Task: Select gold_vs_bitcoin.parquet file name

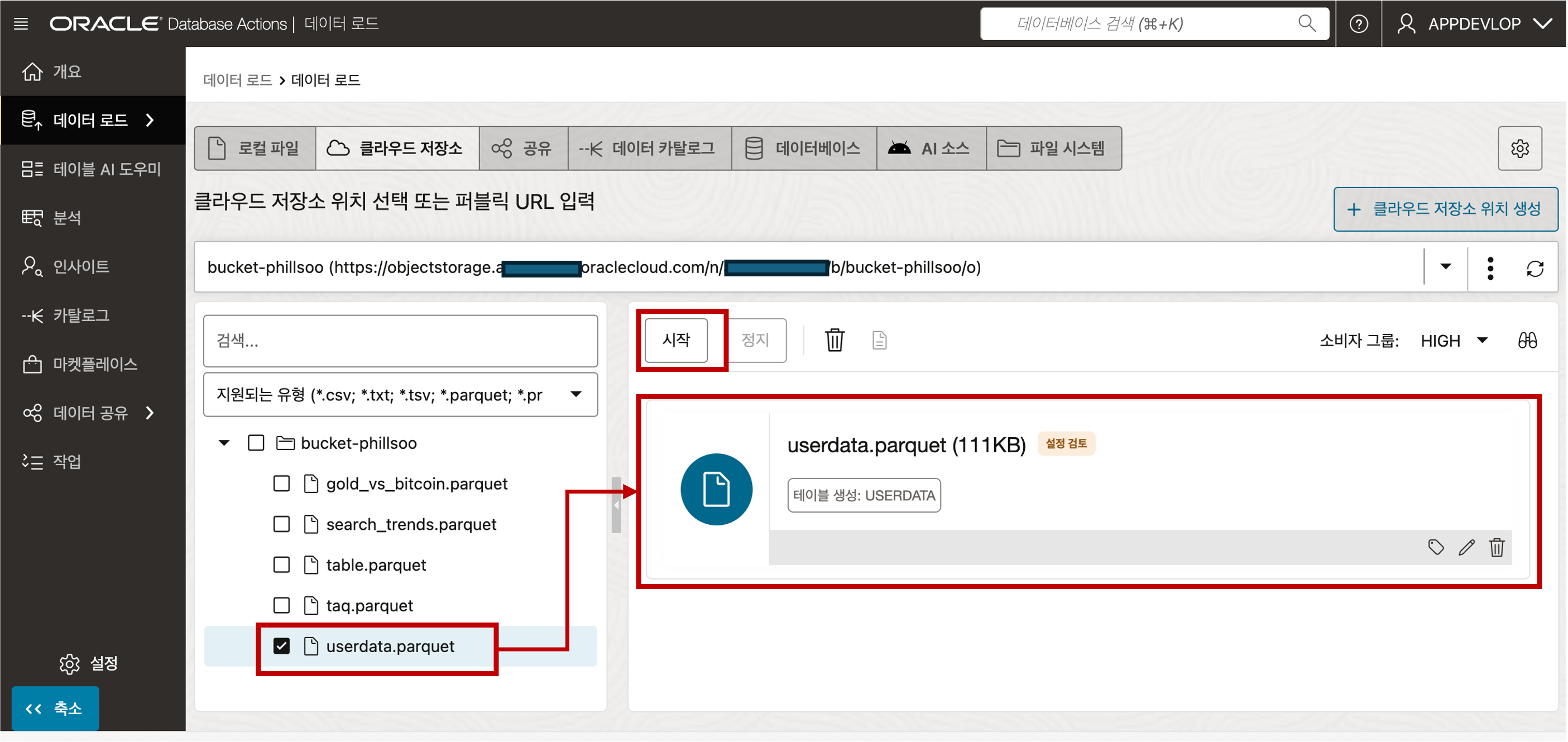Action: click(x=417, y=484)
